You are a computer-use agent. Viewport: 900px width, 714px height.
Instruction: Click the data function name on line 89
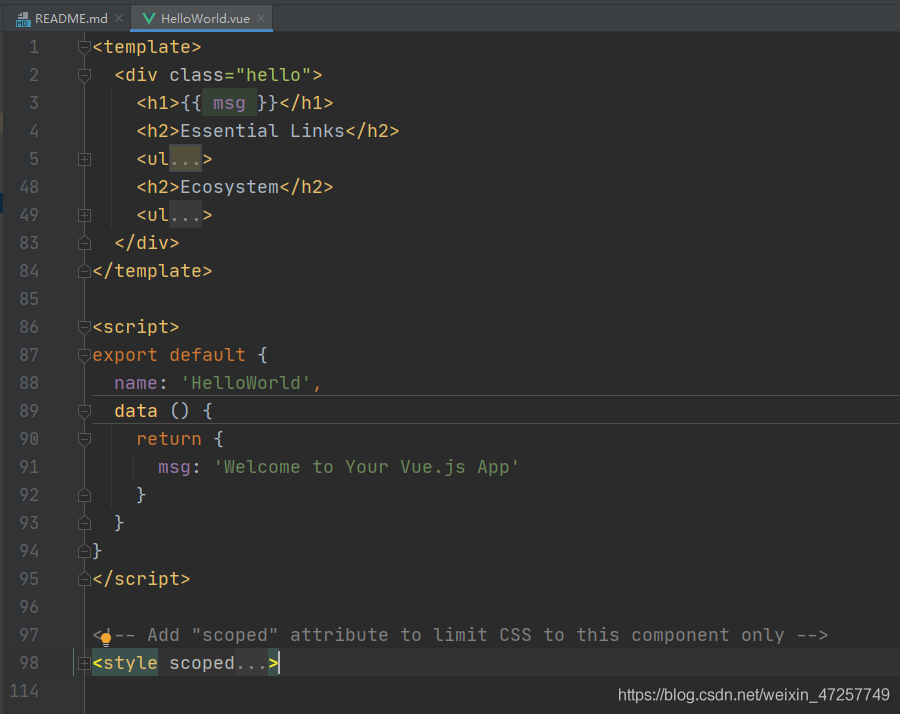[x=135, y=411]
